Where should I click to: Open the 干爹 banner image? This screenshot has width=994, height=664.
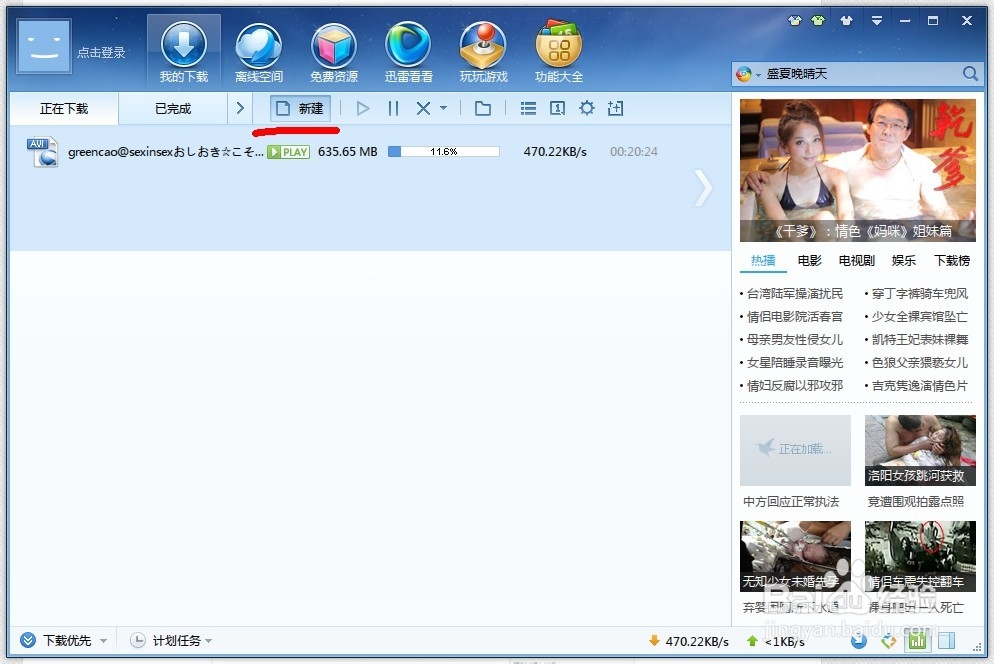858,170
